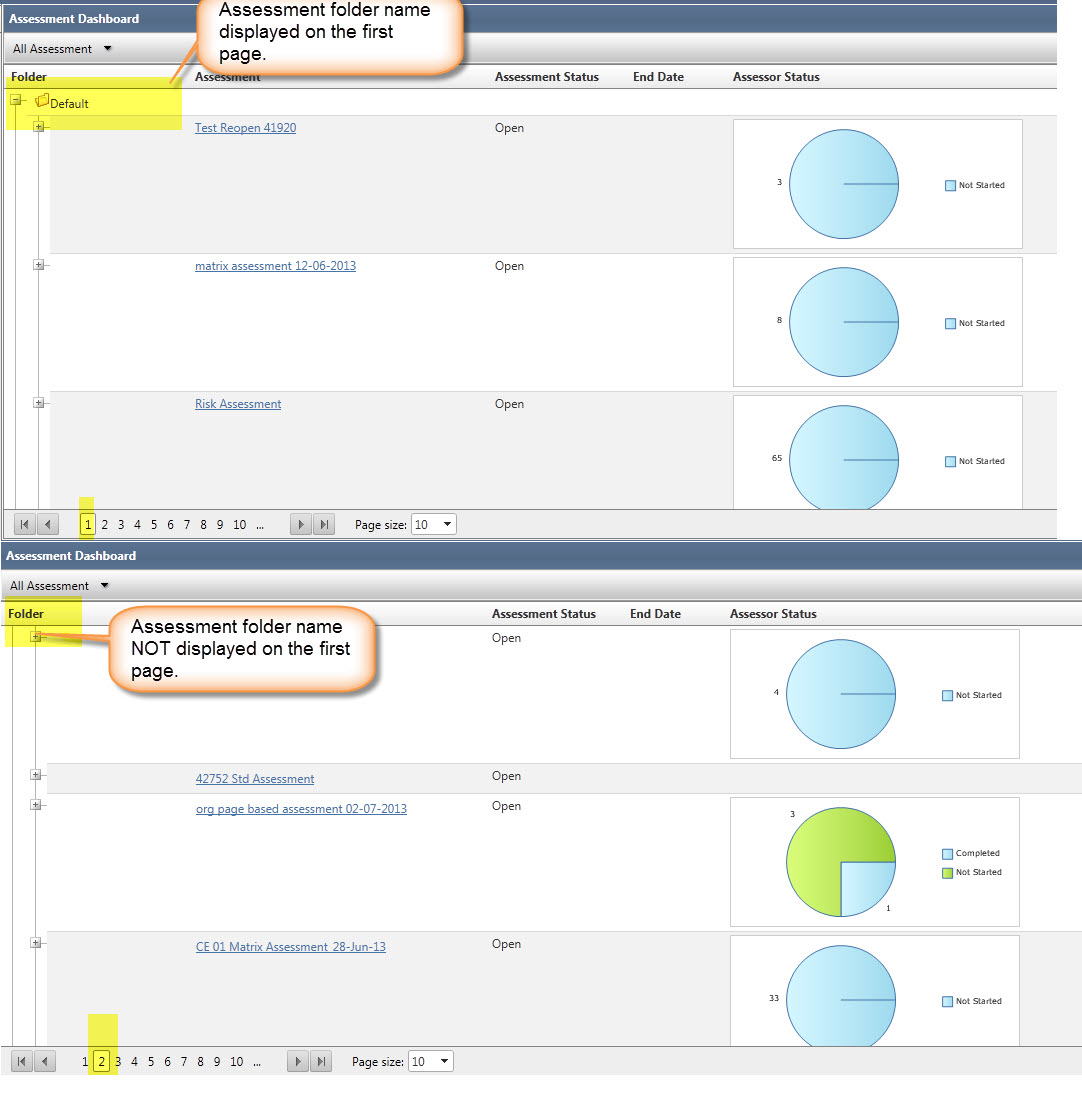This screenshot has width=1082, height=1096.
Task: Open the matrix assessment 12-06-2013 link
Action: coord(275,266)
